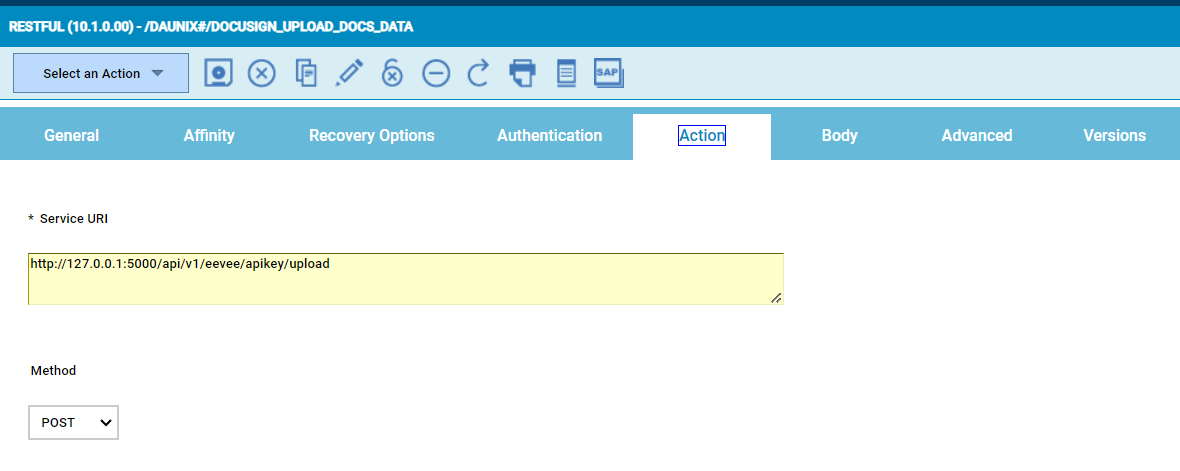1180x471 pixels.
Task: View the Versions tab
Action: [1115, 135]
